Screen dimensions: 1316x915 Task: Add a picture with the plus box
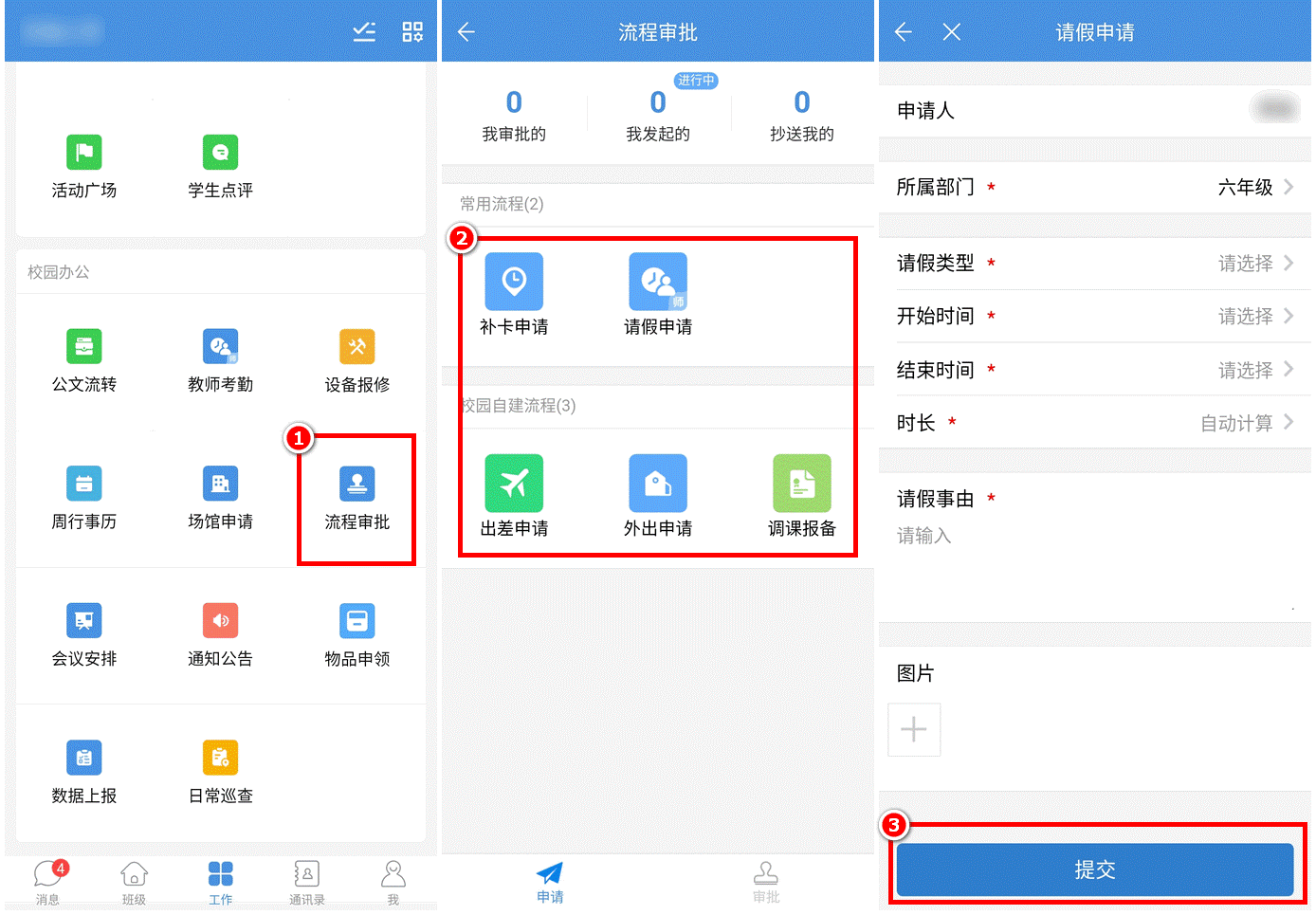coord(913,729)
